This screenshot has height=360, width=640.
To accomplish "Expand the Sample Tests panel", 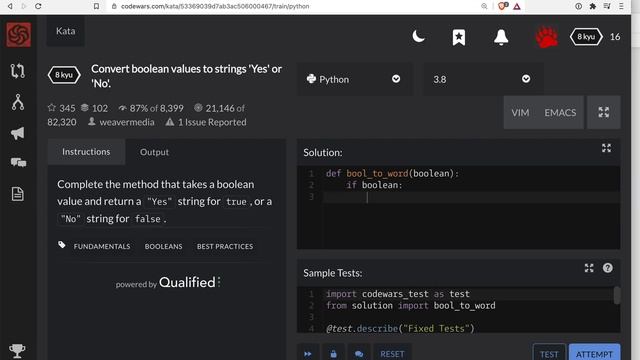I will pyautogui.click(x=589, y=268).
